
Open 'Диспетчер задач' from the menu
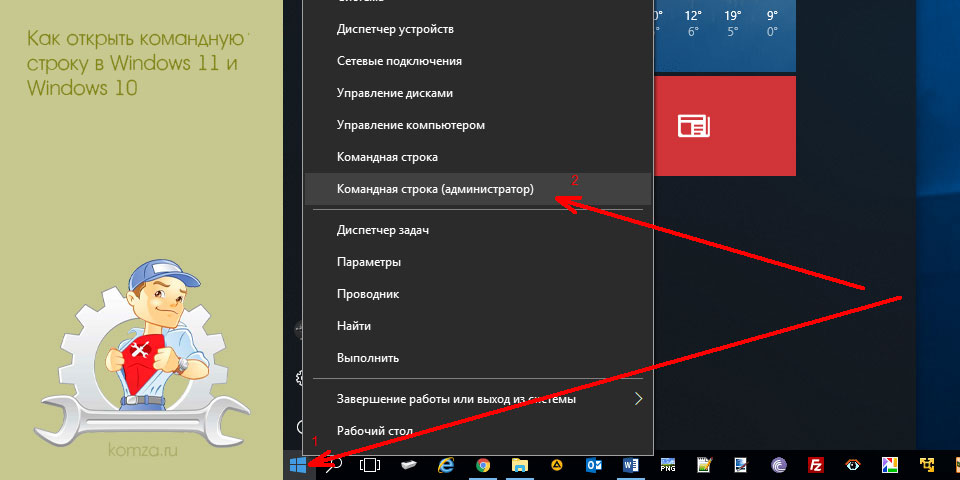(478, 230)
